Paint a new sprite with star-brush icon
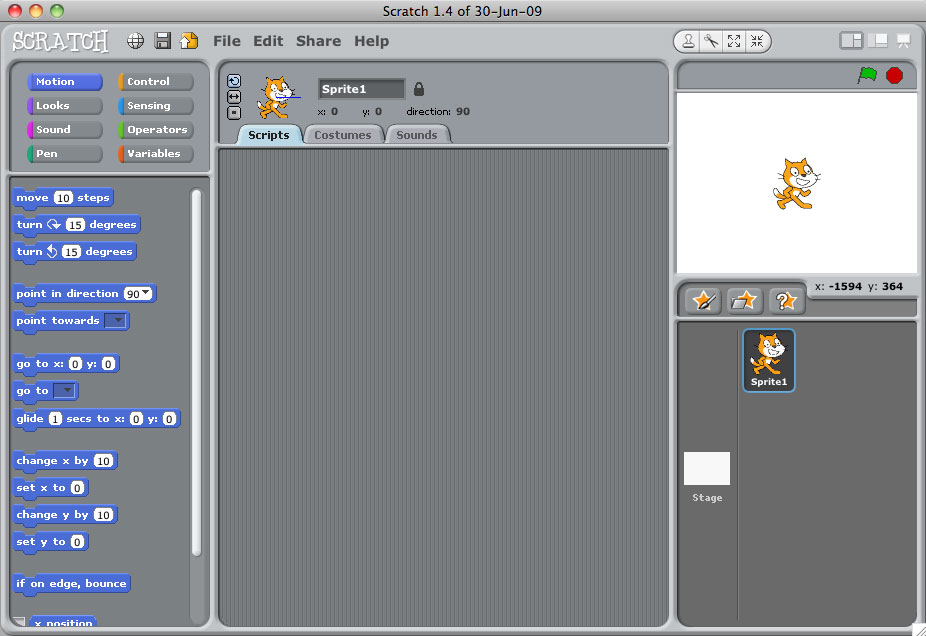The image size is (926, 636). (704, 300)
